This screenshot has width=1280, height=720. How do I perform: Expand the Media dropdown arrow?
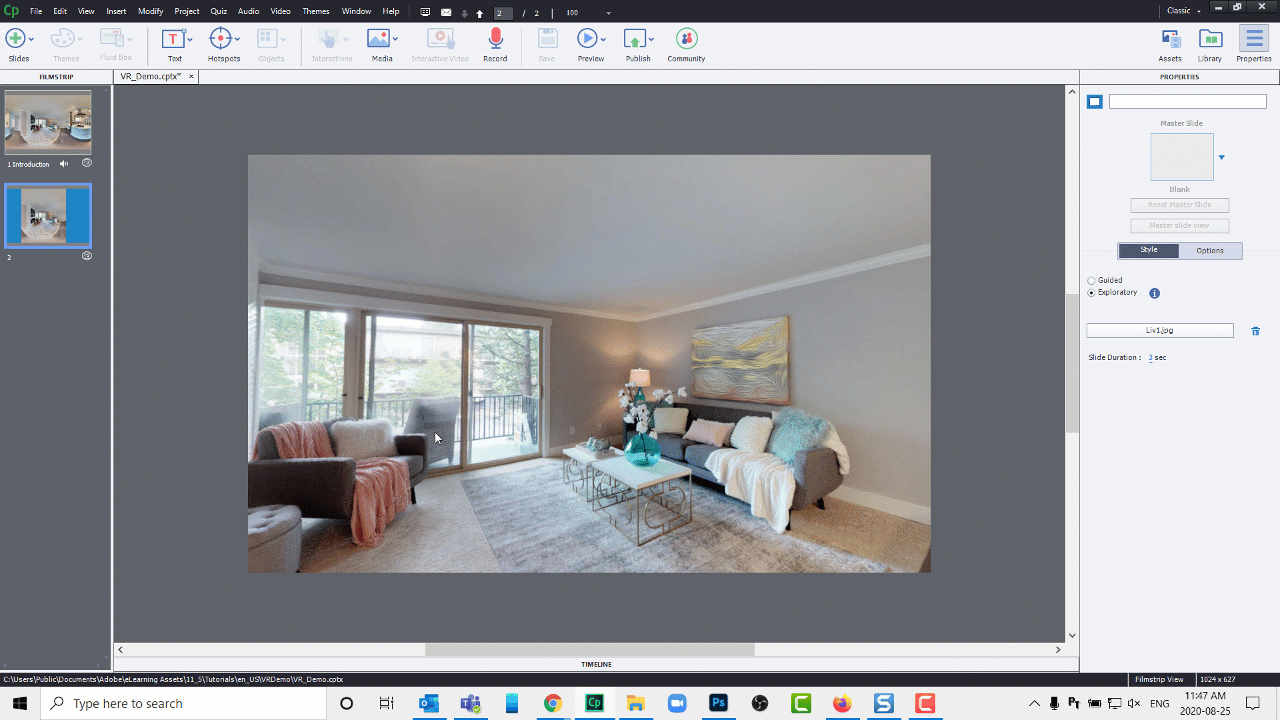click(395, 39)
